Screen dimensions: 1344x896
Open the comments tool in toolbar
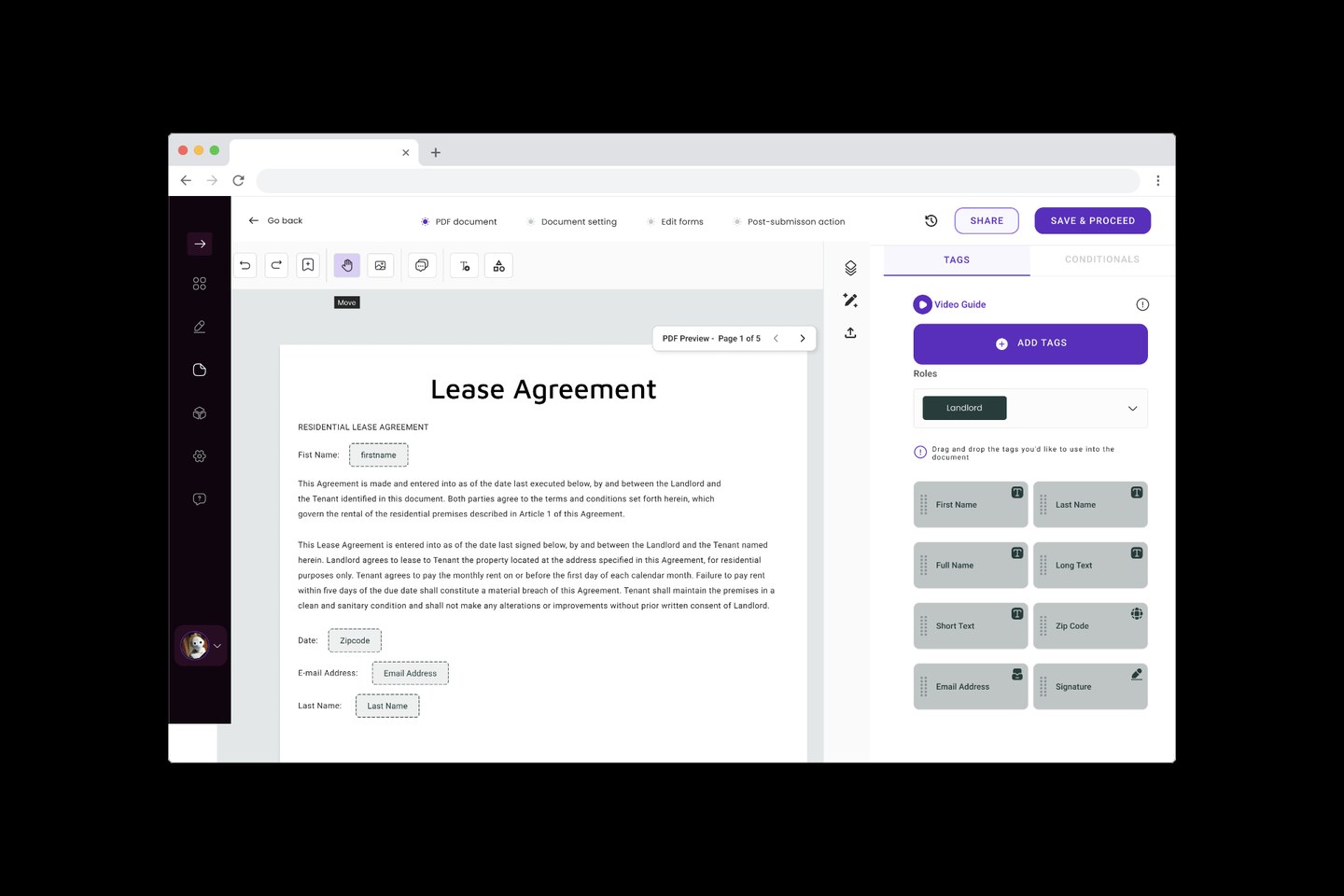422,266
